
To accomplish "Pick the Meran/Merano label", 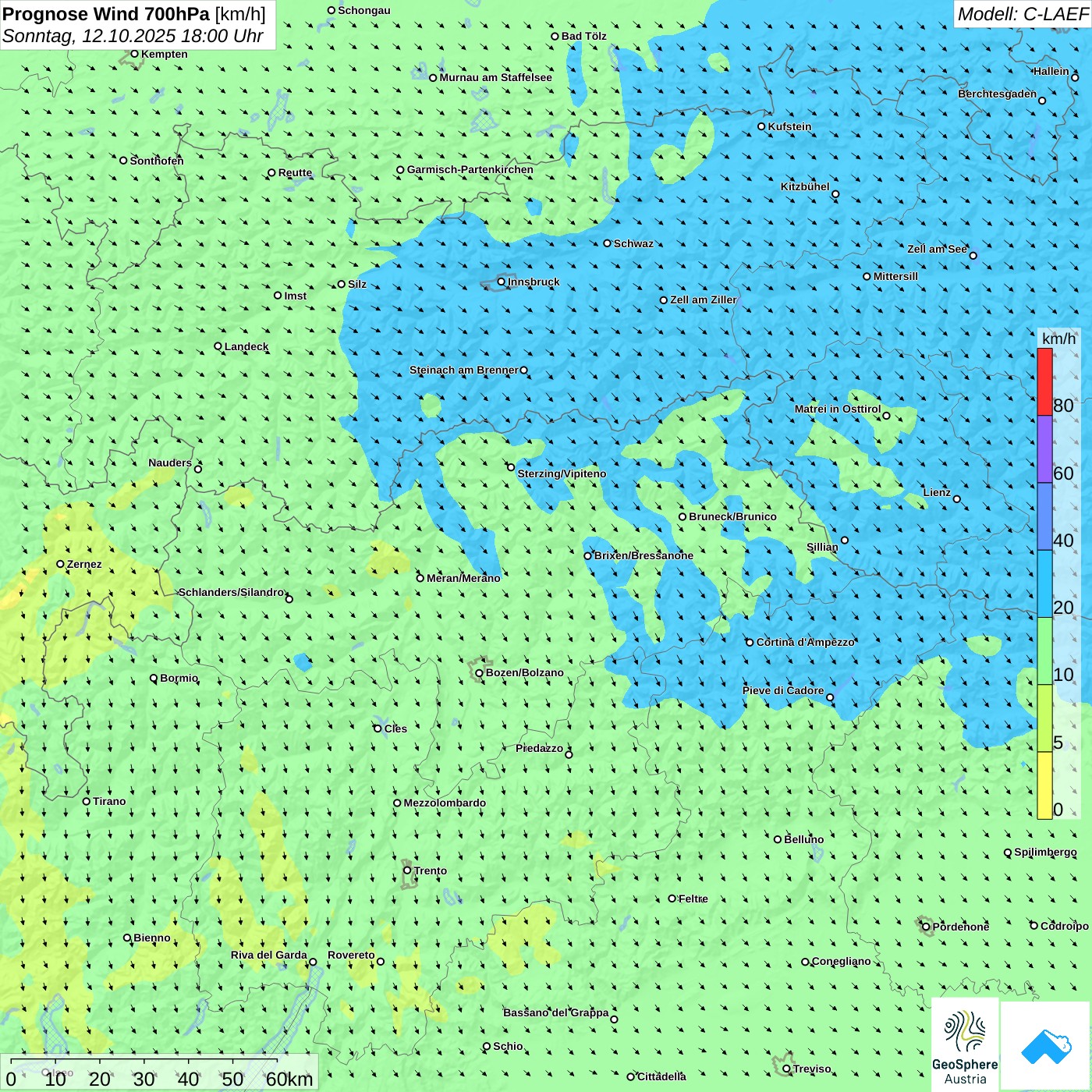I will (x=463, y=578).
